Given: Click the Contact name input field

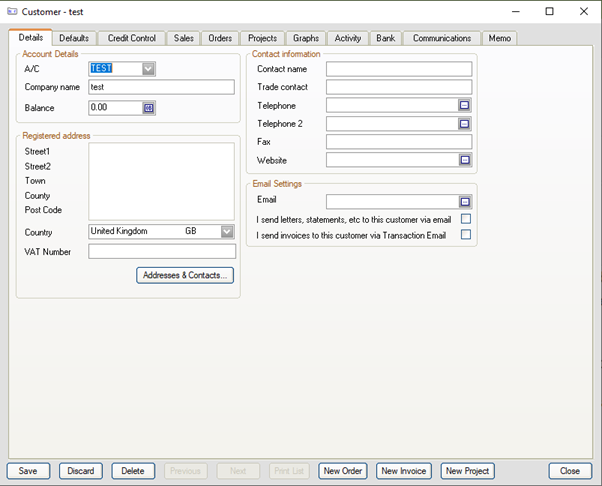Looking at the screenshot, I should 398,70.
